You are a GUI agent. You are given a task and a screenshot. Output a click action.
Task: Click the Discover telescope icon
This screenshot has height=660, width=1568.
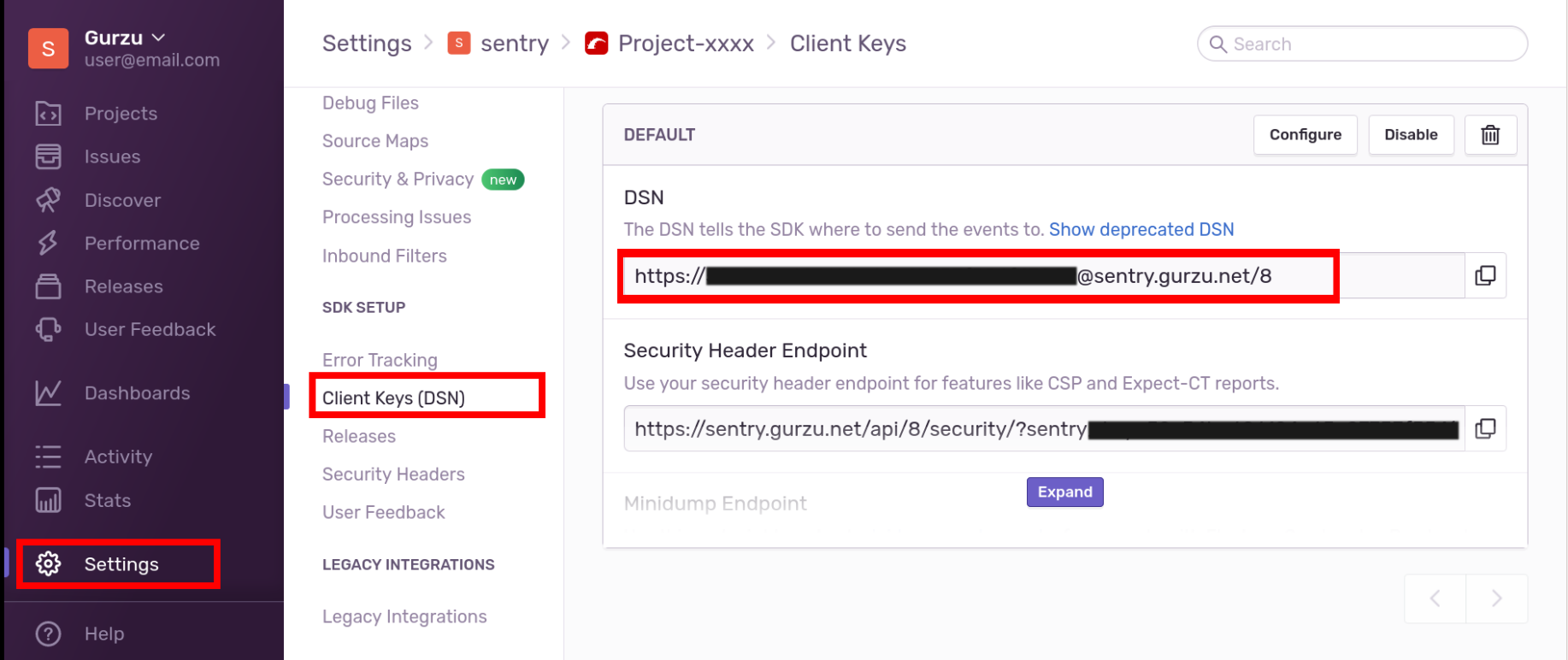[x=48, y=200]
